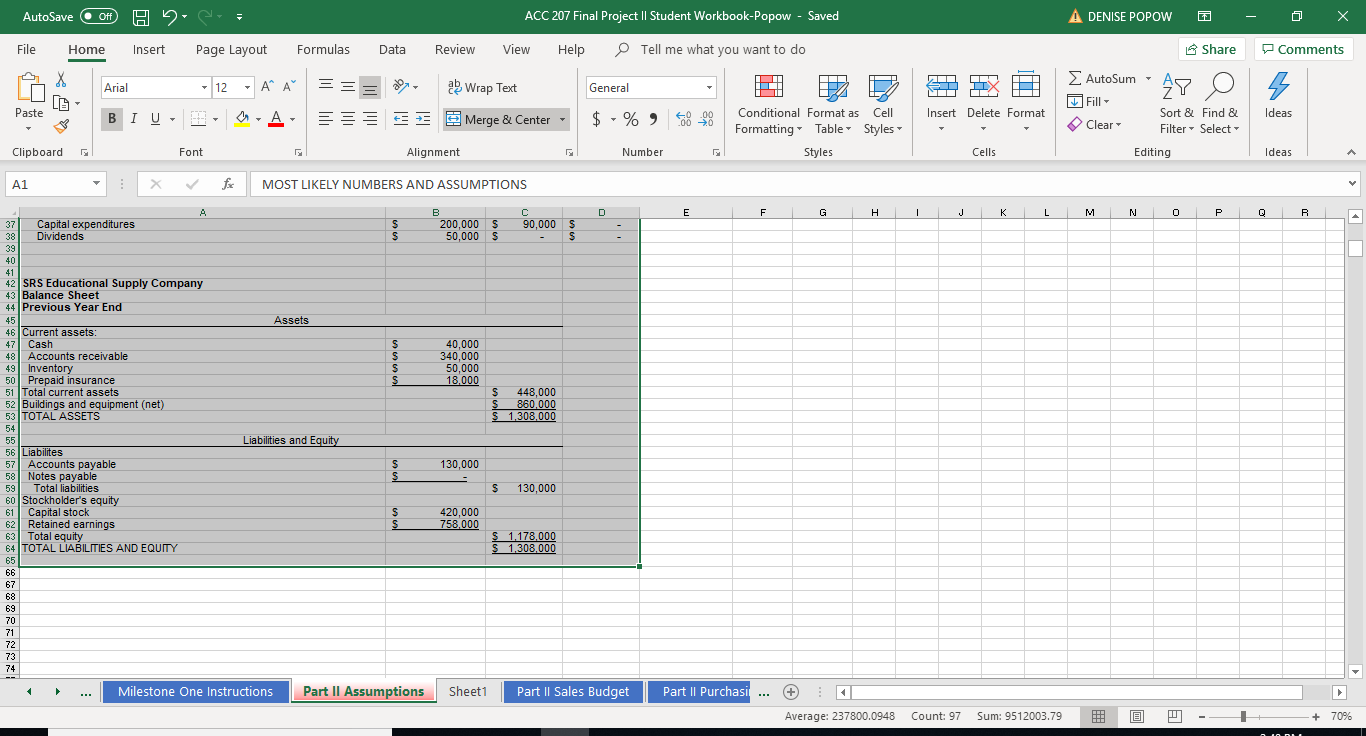Screen dimensions: 1366x736
Task: Click the Tell me what you want to do box
Action: [722, 49]
